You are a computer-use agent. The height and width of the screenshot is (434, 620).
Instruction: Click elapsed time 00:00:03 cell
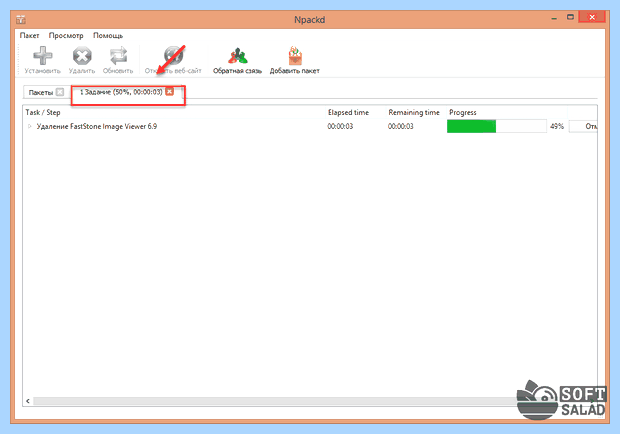[340, 126]
